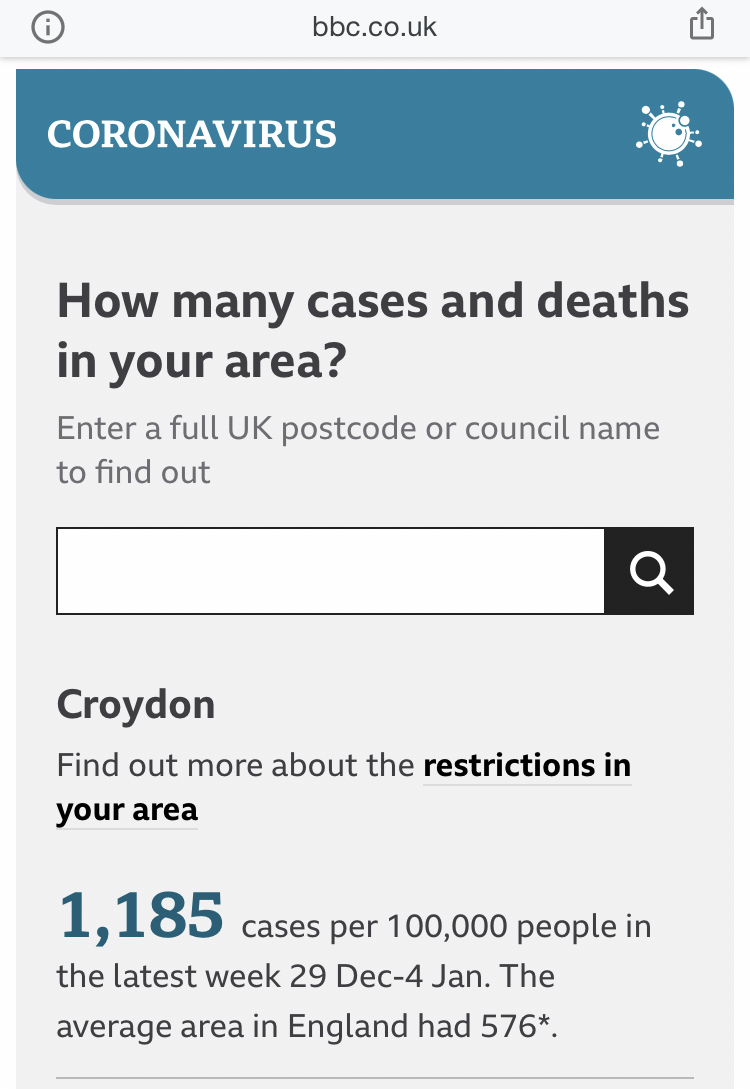Click the "How many cases and deaths" heading
Image resolution: width=750 pixels, height=1089 pixels.
tap(373, 301)
